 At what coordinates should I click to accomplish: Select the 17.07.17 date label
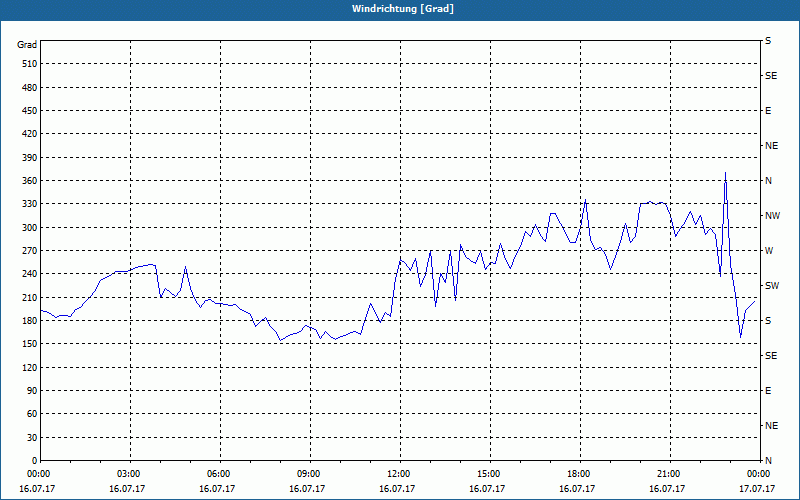[x=757, y=488]
